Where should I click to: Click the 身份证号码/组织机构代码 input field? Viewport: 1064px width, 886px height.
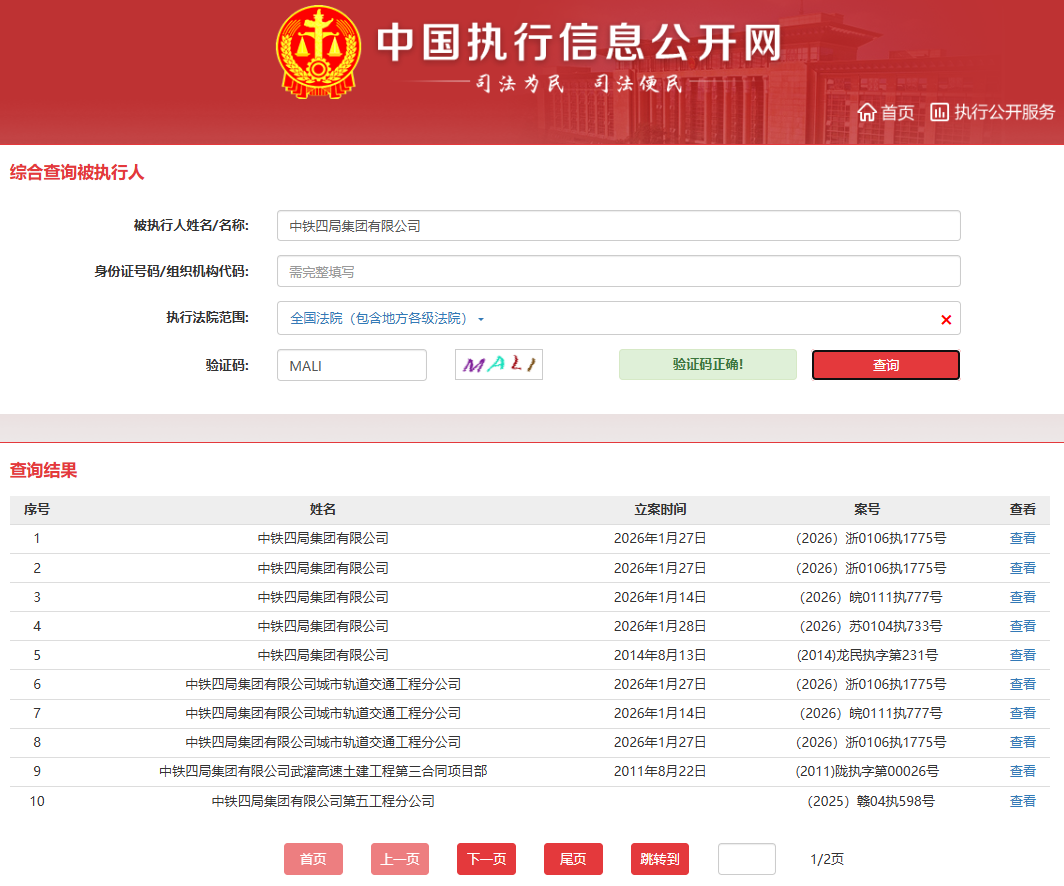[618, 271]
